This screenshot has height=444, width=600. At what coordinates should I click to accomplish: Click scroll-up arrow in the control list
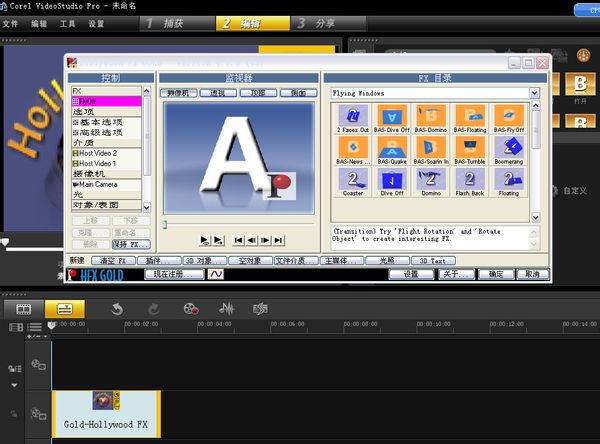147,91
